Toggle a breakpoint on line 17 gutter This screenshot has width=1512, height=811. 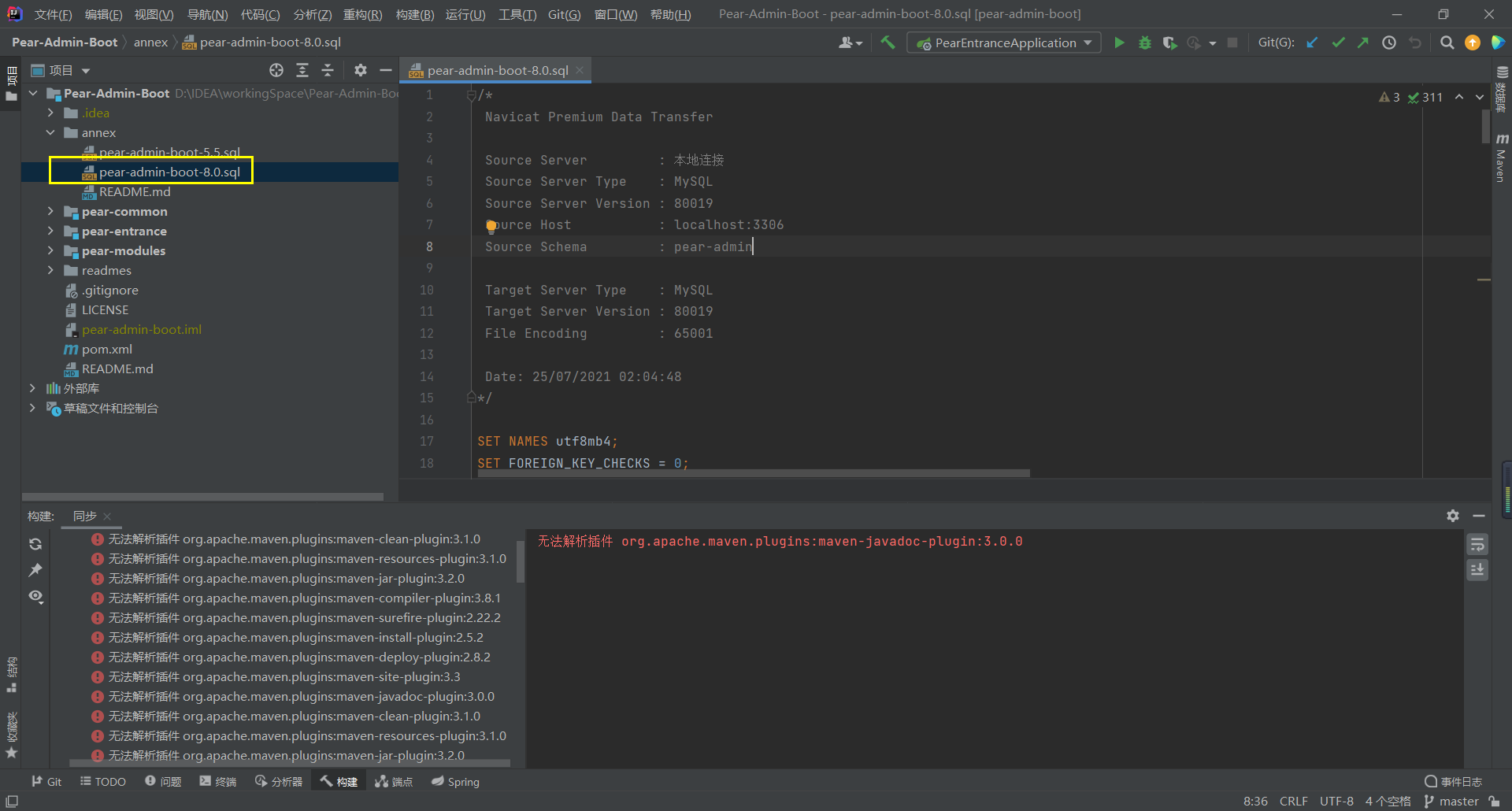pos(457,441)
